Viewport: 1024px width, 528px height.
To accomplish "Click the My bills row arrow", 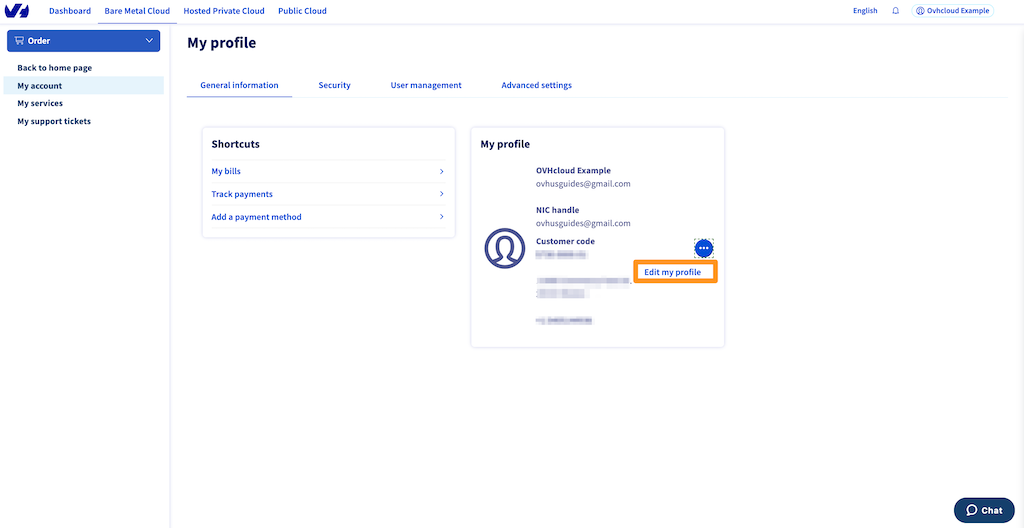I will [441, 171].
